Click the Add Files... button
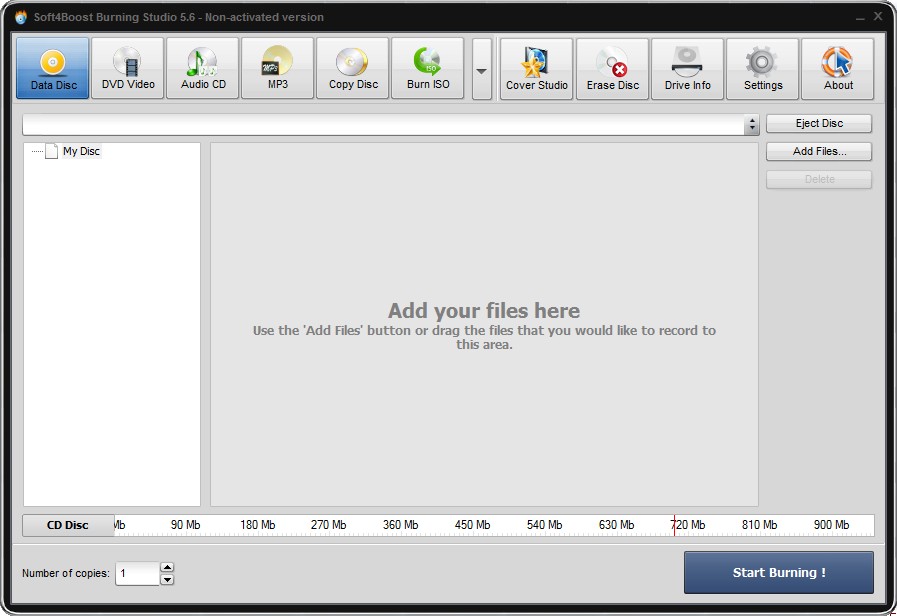897x616 pixels. (819, 151)
